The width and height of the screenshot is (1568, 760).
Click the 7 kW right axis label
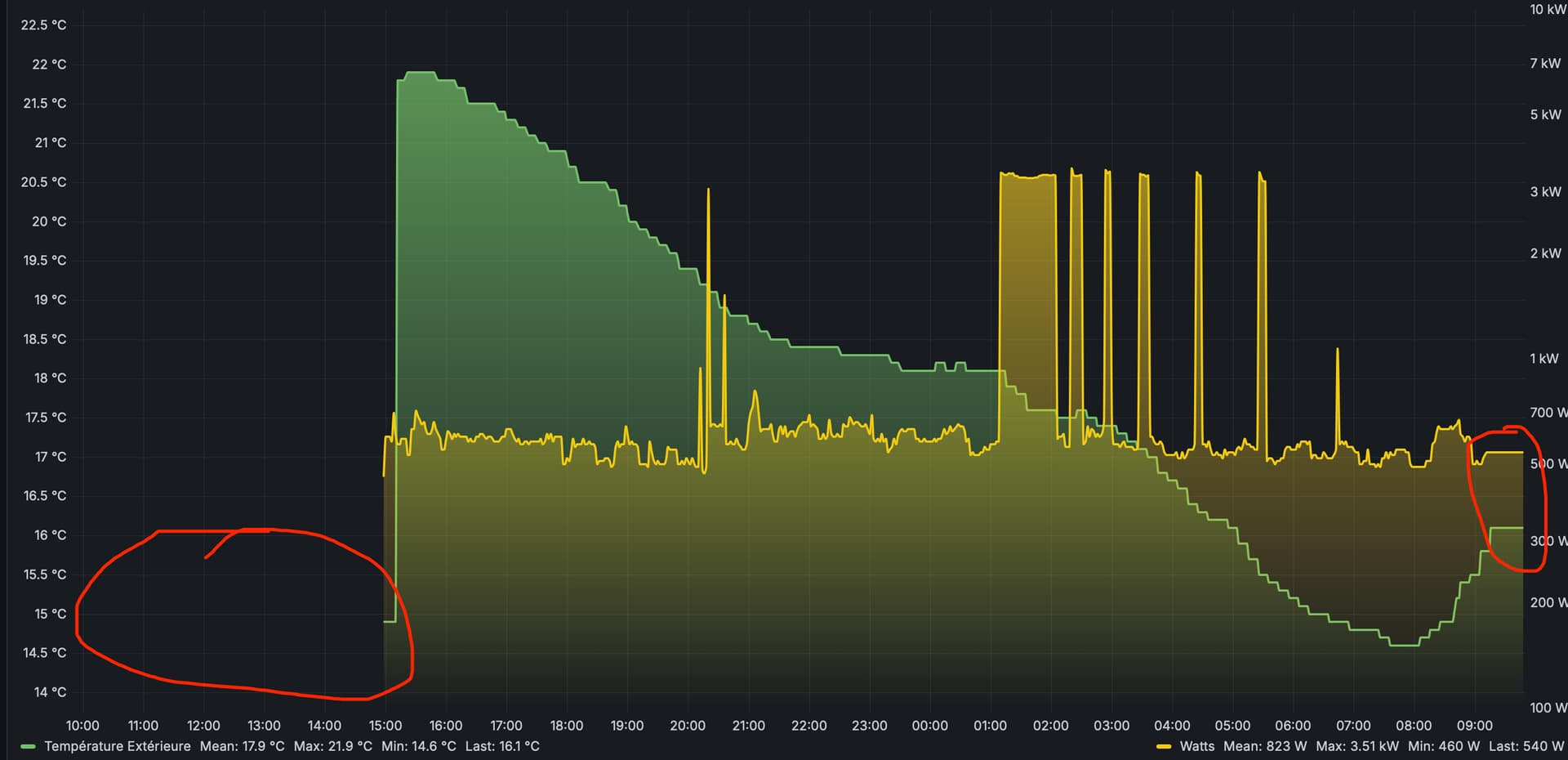click(1545, 64)
